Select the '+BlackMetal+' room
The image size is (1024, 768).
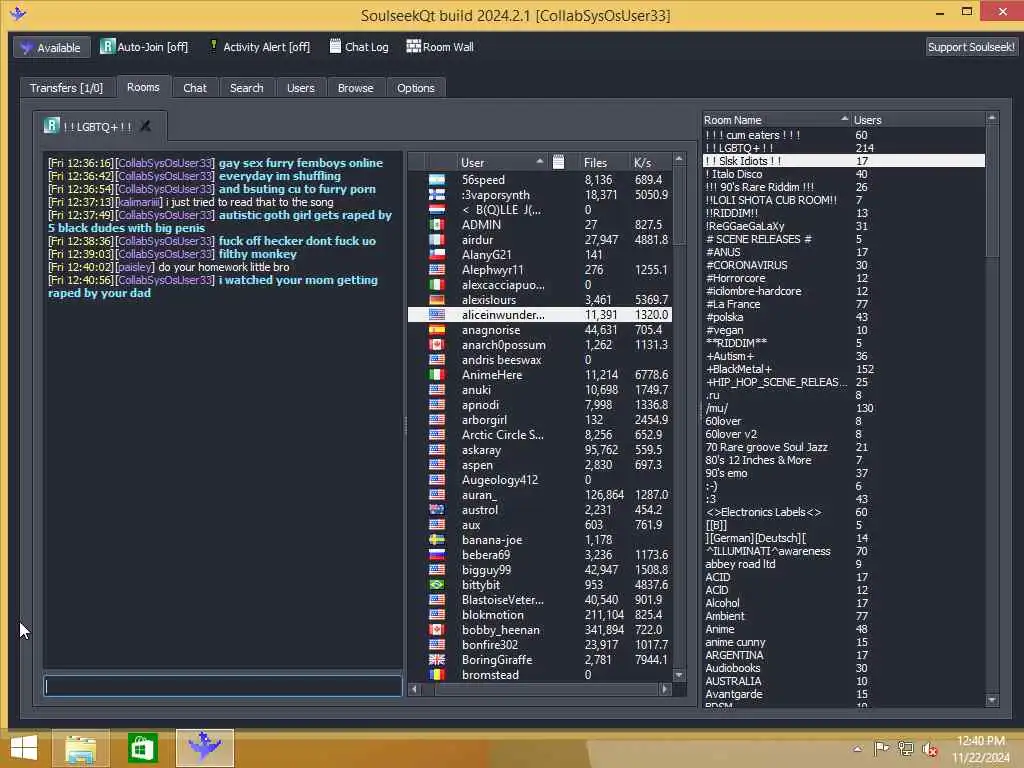[x=844, y=369]
